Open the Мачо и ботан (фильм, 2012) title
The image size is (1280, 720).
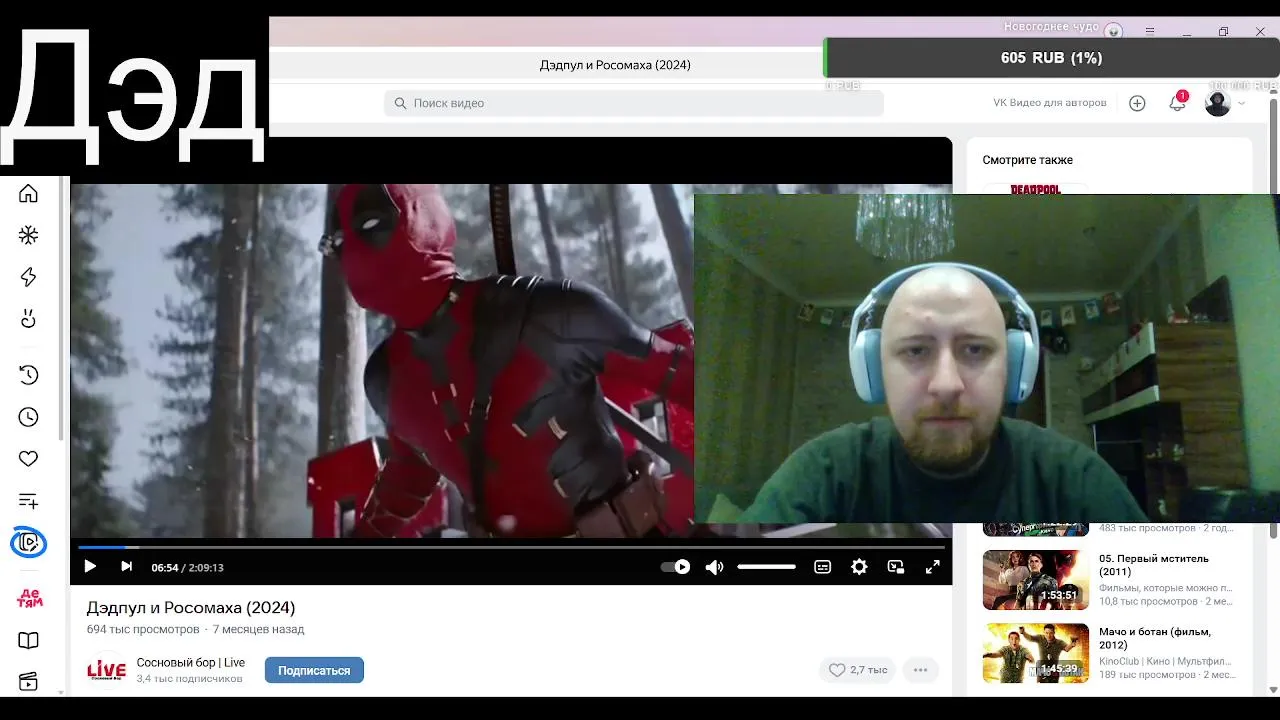point(1155,638)
